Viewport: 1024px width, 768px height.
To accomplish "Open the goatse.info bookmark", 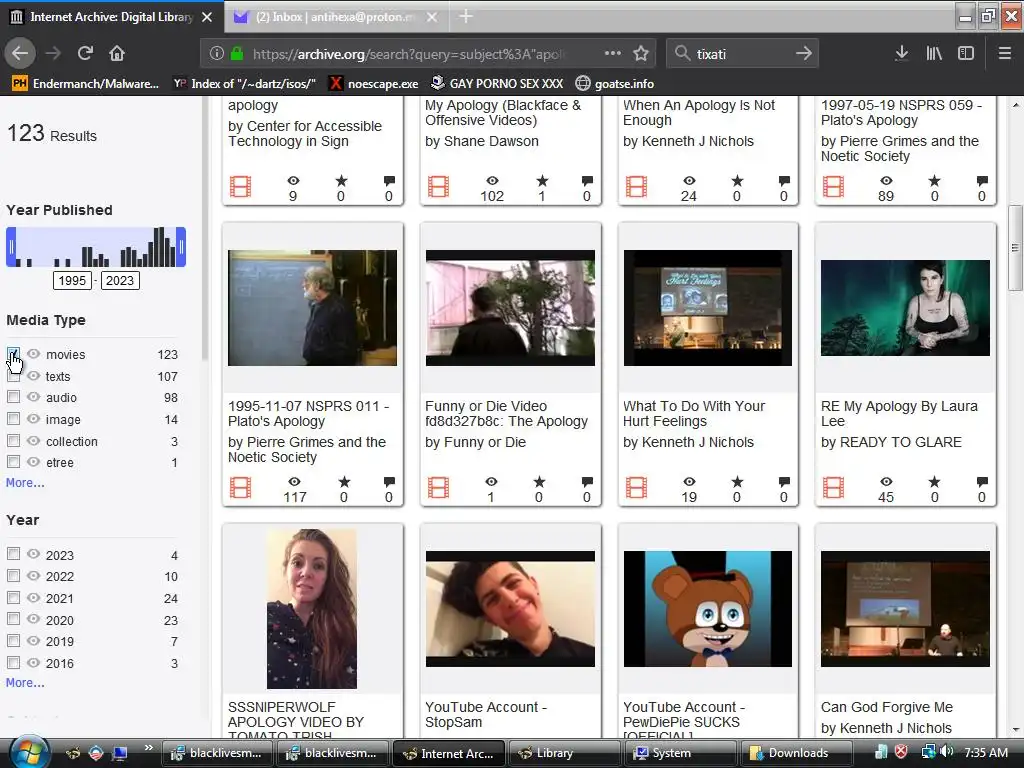I will coord(615,84).
